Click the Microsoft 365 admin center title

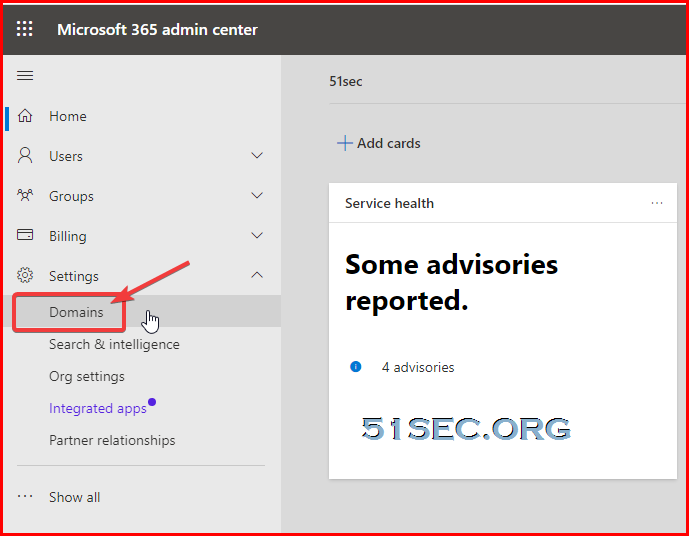tap(157, 29)
